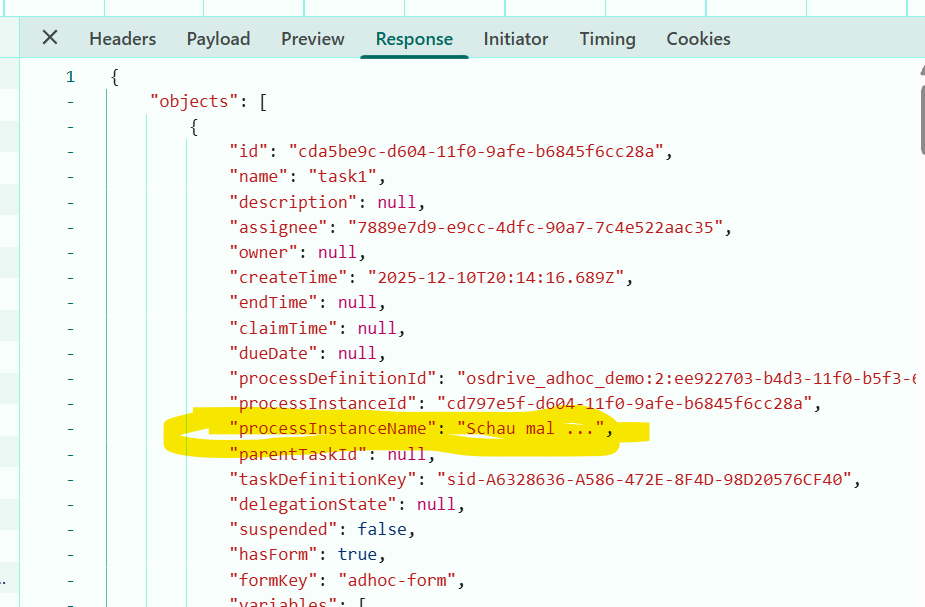This screenshot has width=925, height=607.
Task: Click the createTime value 2025-12-10T20:14:16.689Z
Action: (x=496, y=278)
